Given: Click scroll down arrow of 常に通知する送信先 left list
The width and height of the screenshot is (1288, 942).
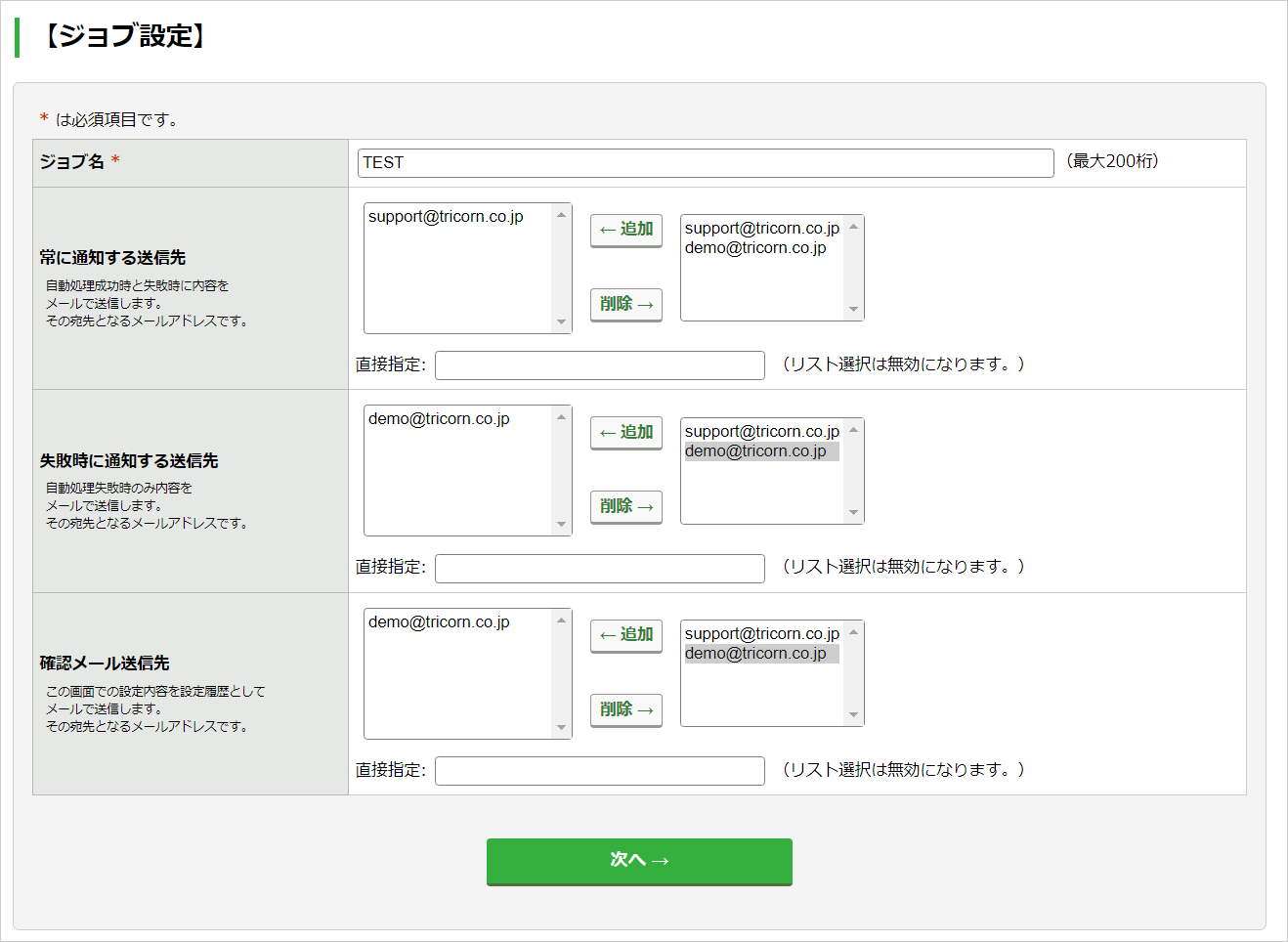Looking at the screenshot, I should pos(561,322).
